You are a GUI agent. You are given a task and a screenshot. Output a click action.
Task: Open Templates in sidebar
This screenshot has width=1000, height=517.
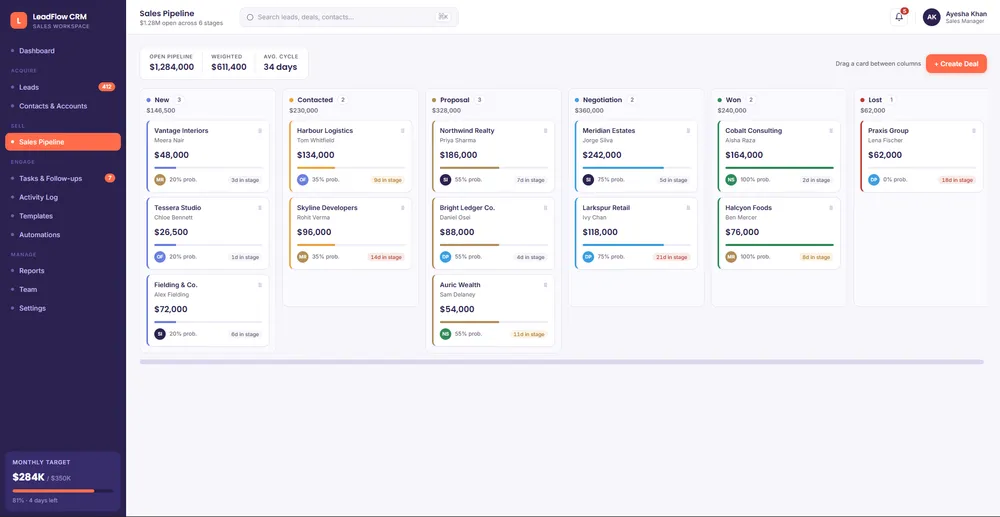[62, 216]
